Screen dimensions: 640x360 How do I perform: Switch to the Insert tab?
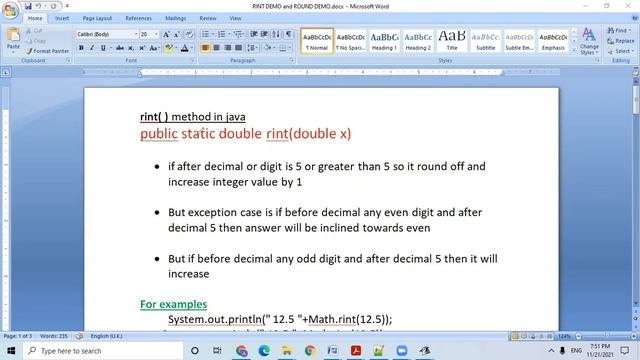coord(62,18)
